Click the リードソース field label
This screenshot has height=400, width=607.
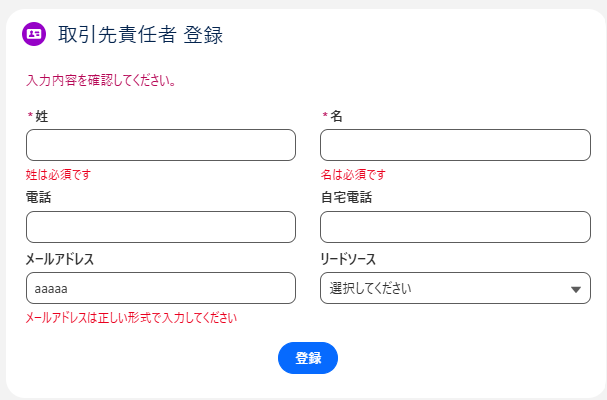pos(348,260)
